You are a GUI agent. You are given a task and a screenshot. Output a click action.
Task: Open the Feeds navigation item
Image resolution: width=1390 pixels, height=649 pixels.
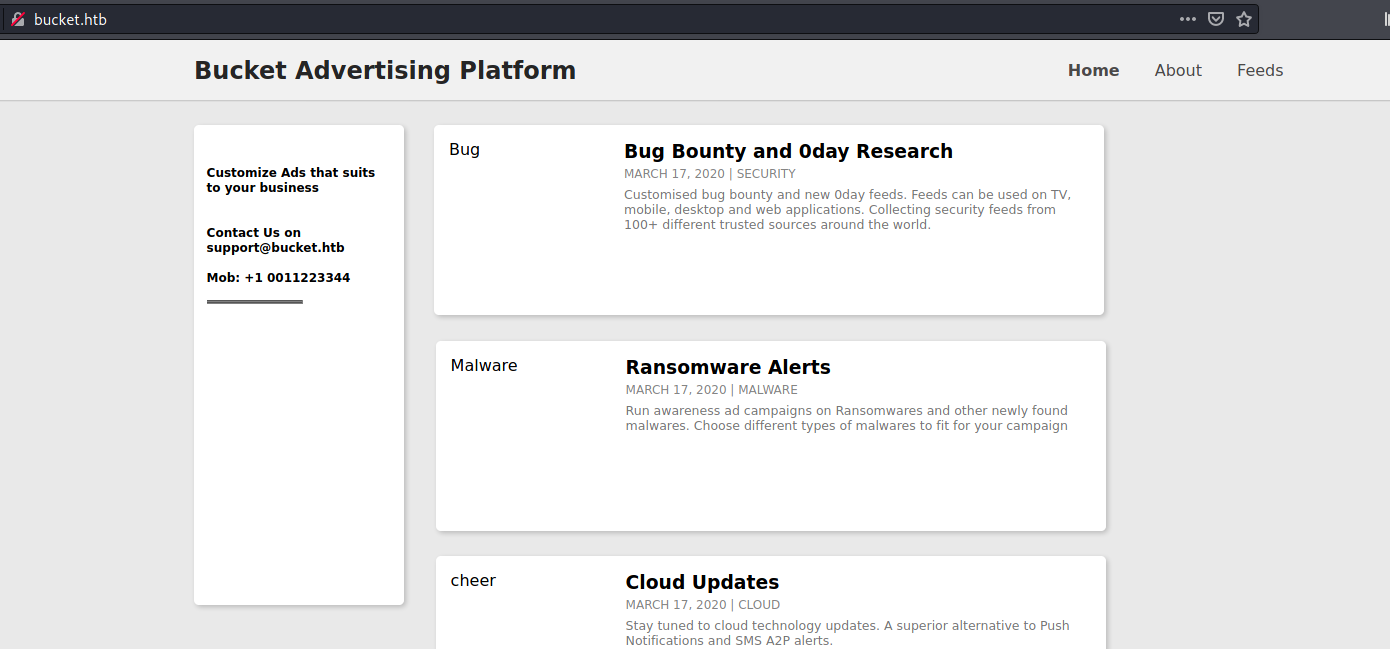pyautogui.click(x=1259, y=70)
